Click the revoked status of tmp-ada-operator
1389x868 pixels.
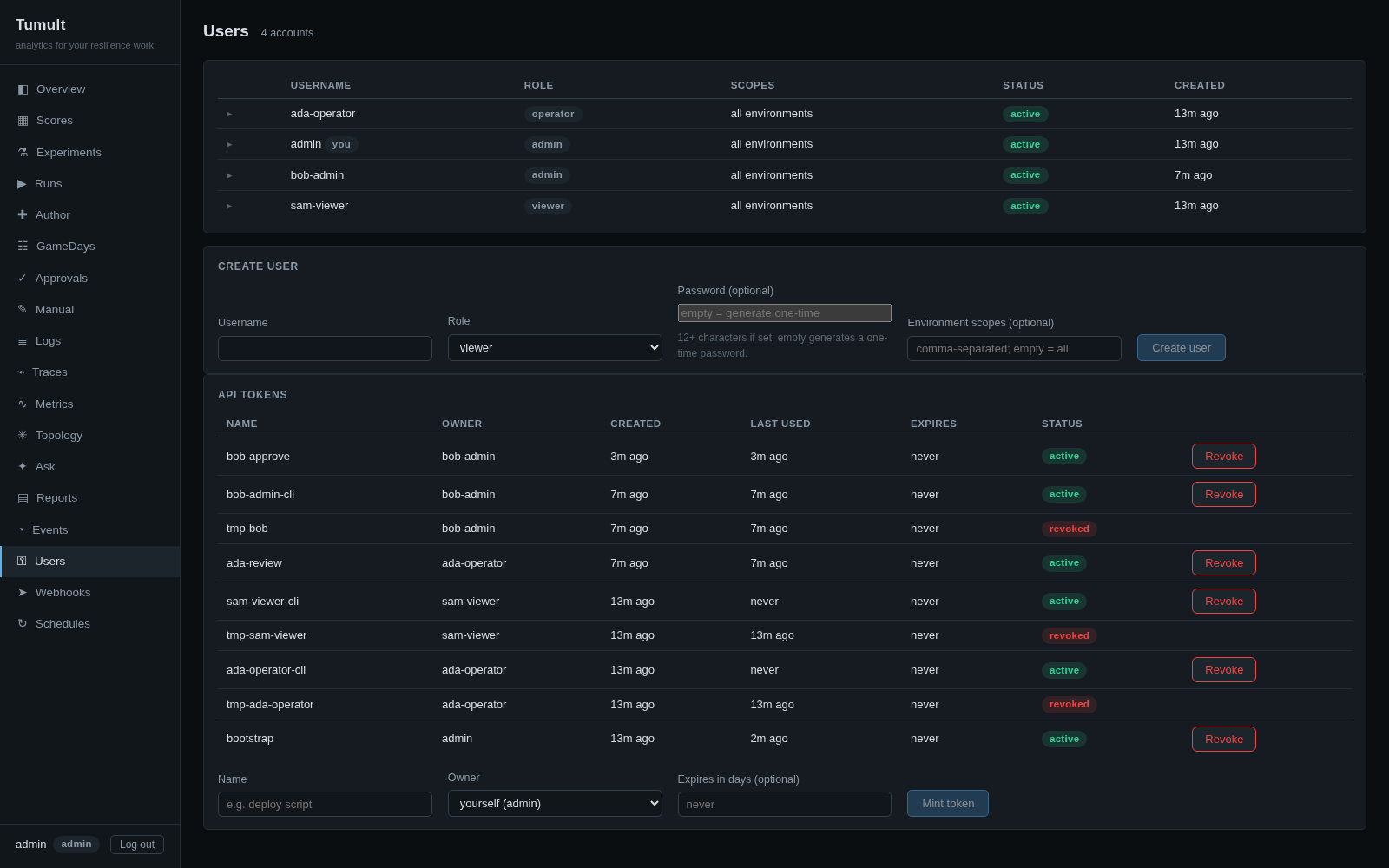point(1069,704)
